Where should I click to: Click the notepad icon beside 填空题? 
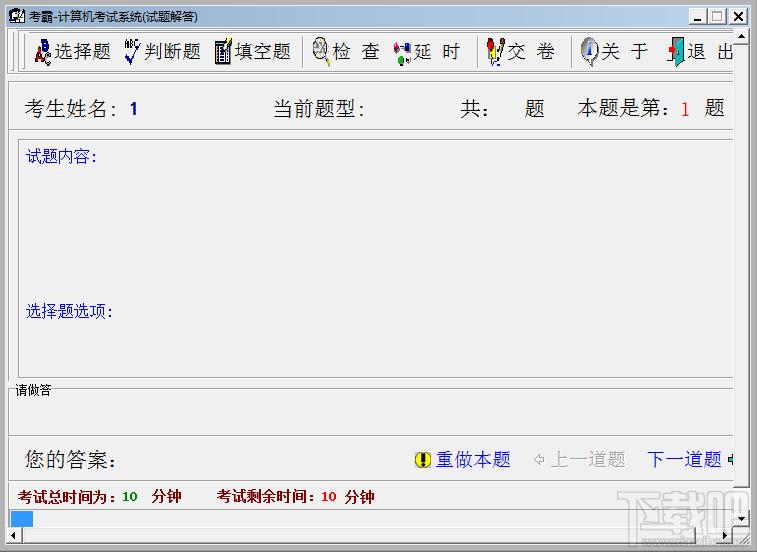click(223, 52)
